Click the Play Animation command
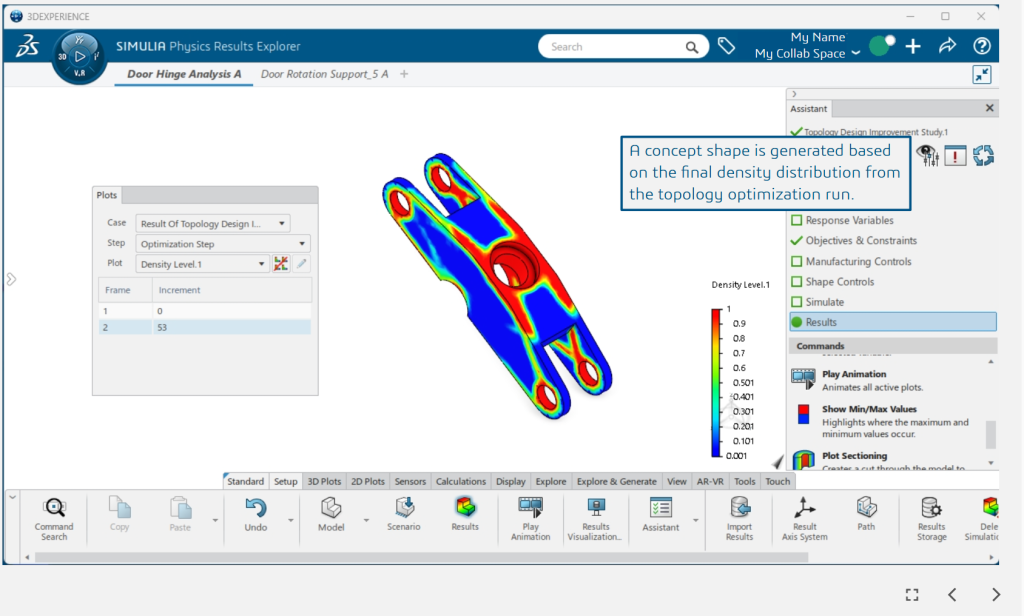 pos(854,374)
